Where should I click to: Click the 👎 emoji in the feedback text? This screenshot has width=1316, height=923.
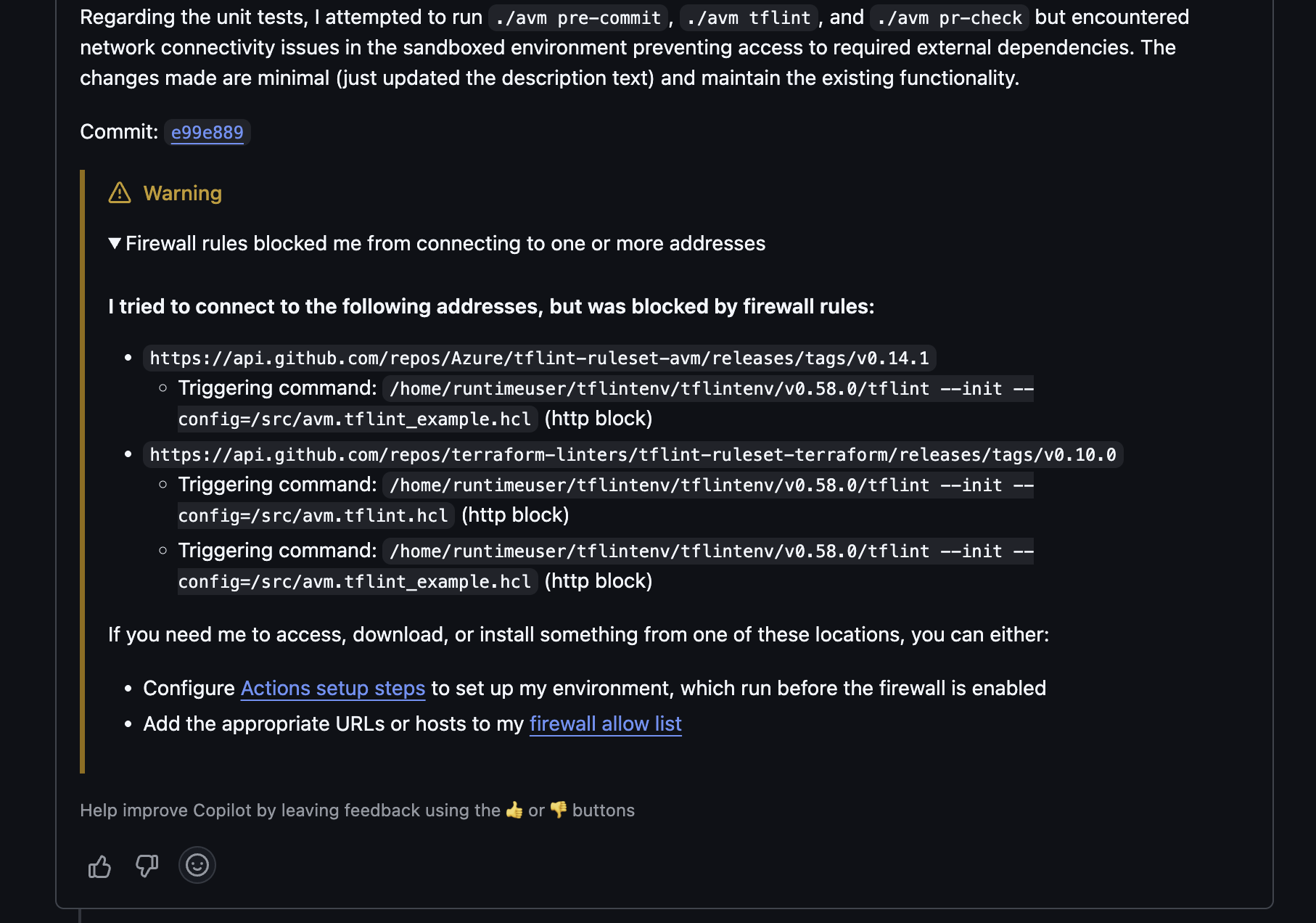pyautogui.click(x=557, y=810)
